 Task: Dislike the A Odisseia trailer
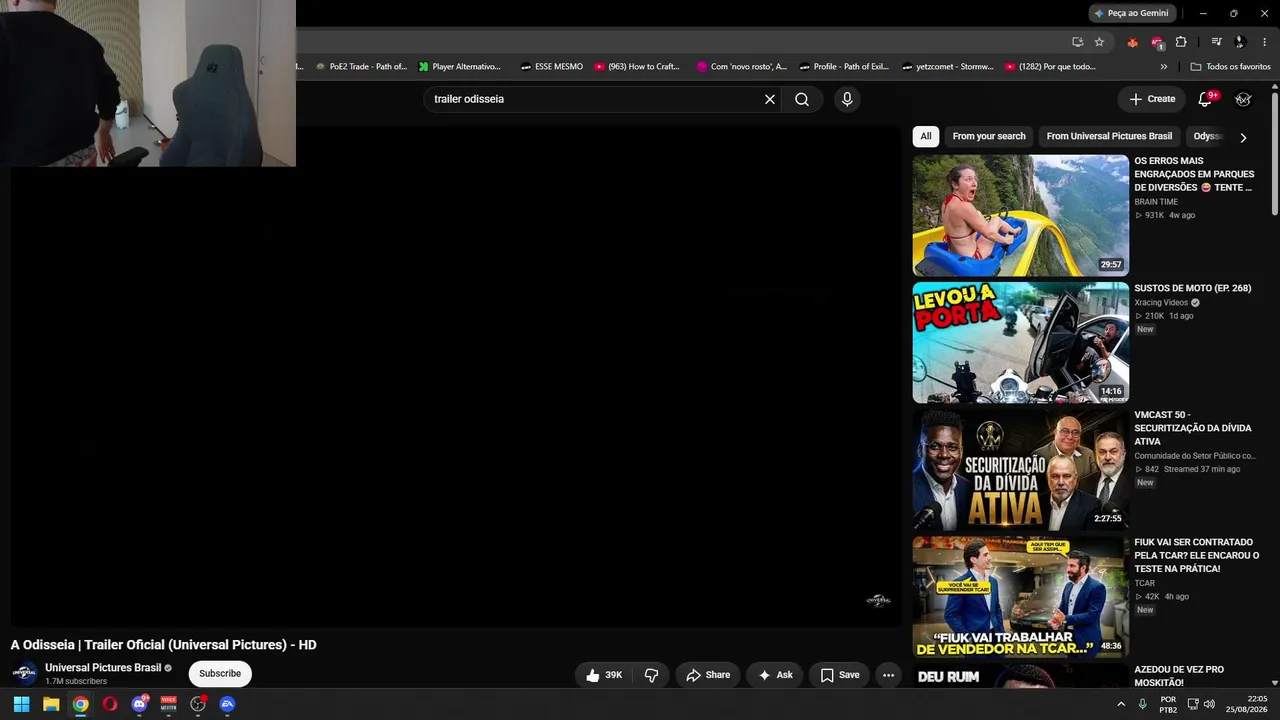(651, 675)
